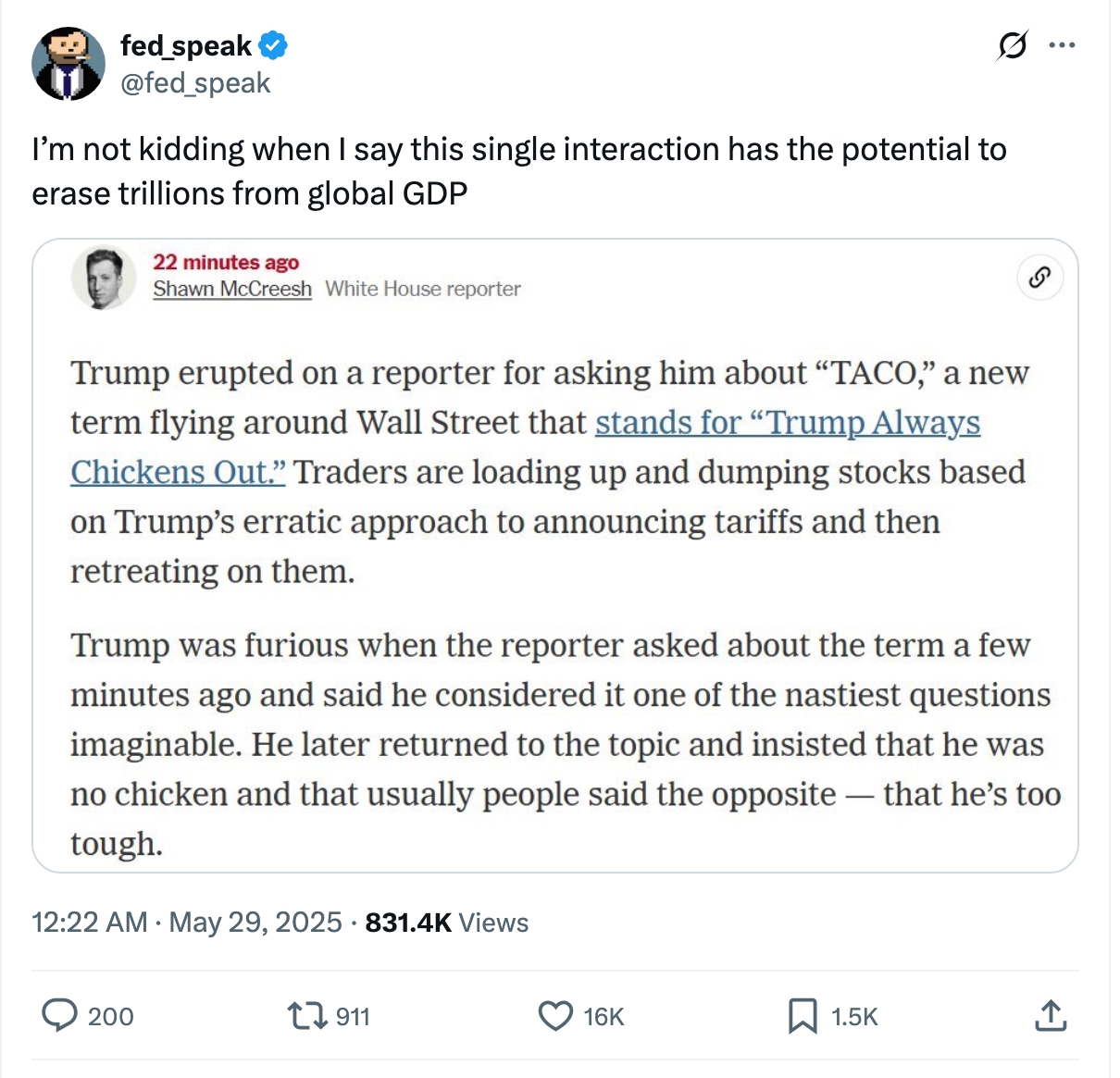Click Shawn McCreesh author photo

point(104,277)
